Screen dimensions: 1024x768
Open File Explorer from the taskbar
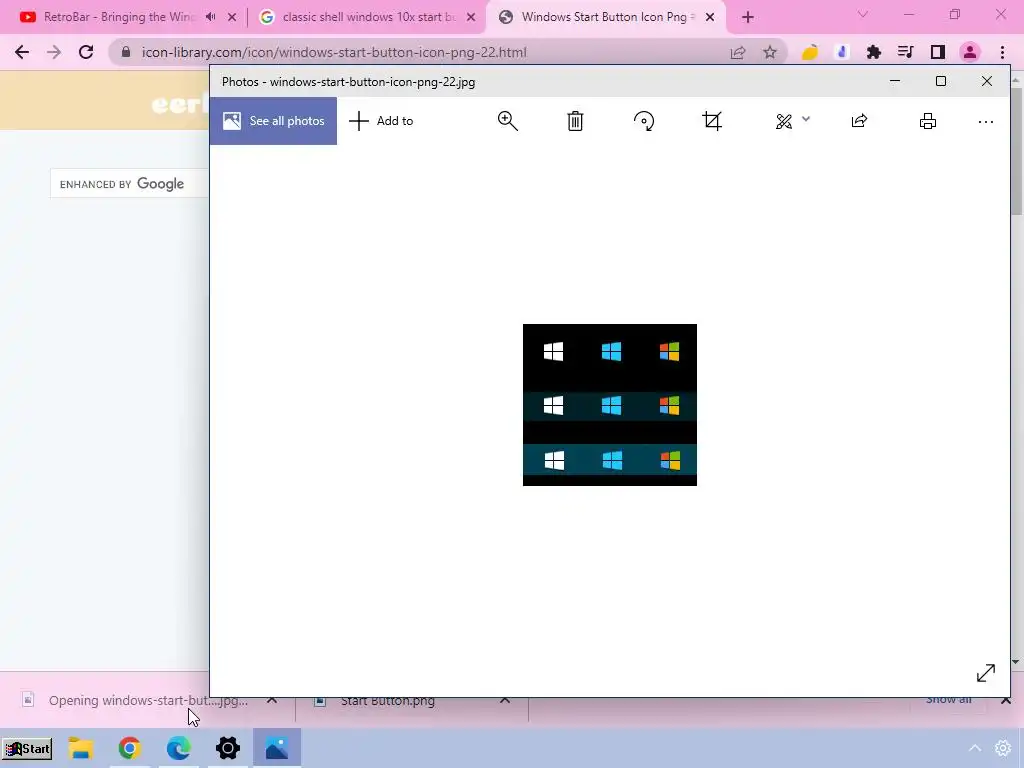coord(81,748)
